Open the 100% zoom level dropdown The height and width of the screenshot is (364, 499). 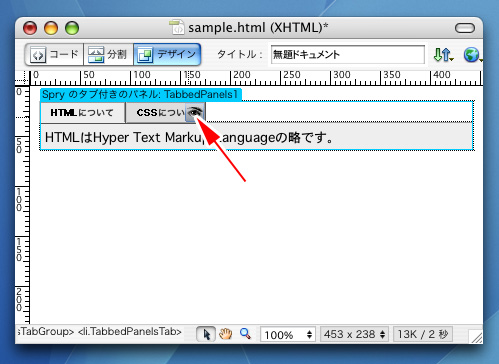click(x=288, y=334)
